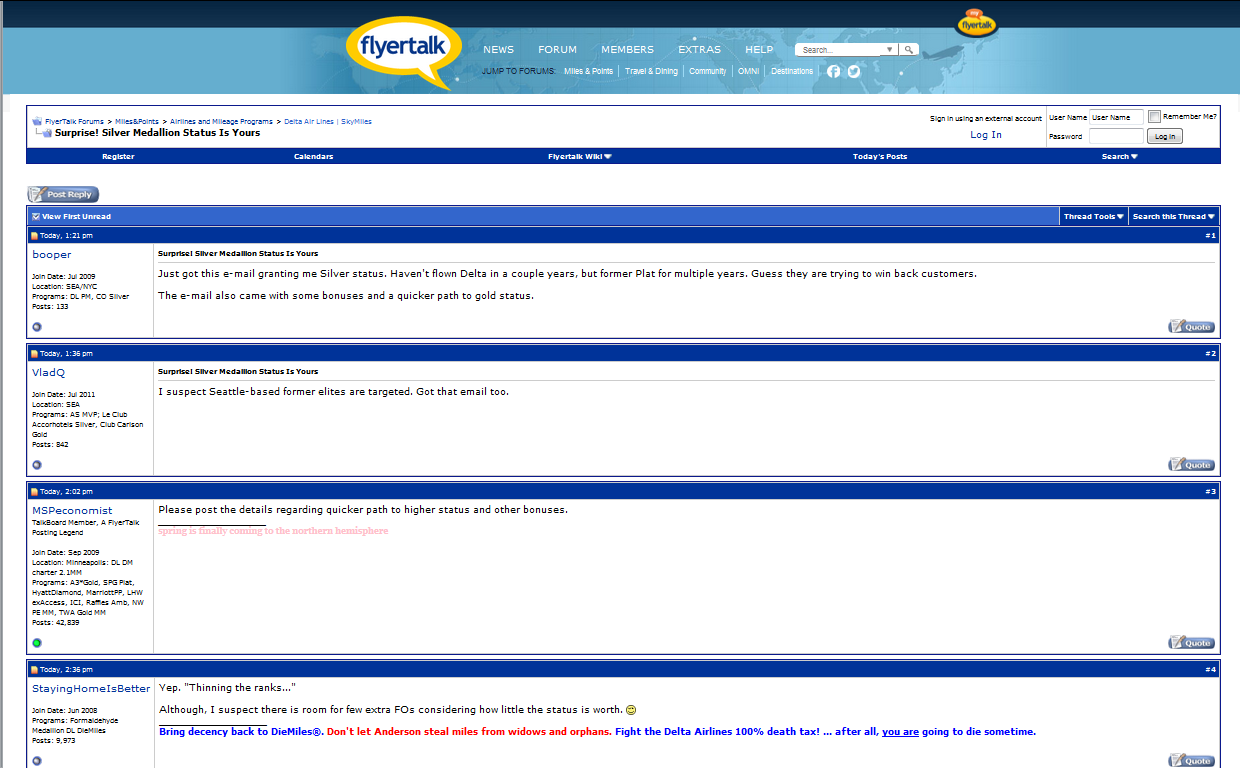Click the FlyerTalk logo speech bubble
Image resolution: width=1240 pixels, height=768 pixels.
point(404,52)
